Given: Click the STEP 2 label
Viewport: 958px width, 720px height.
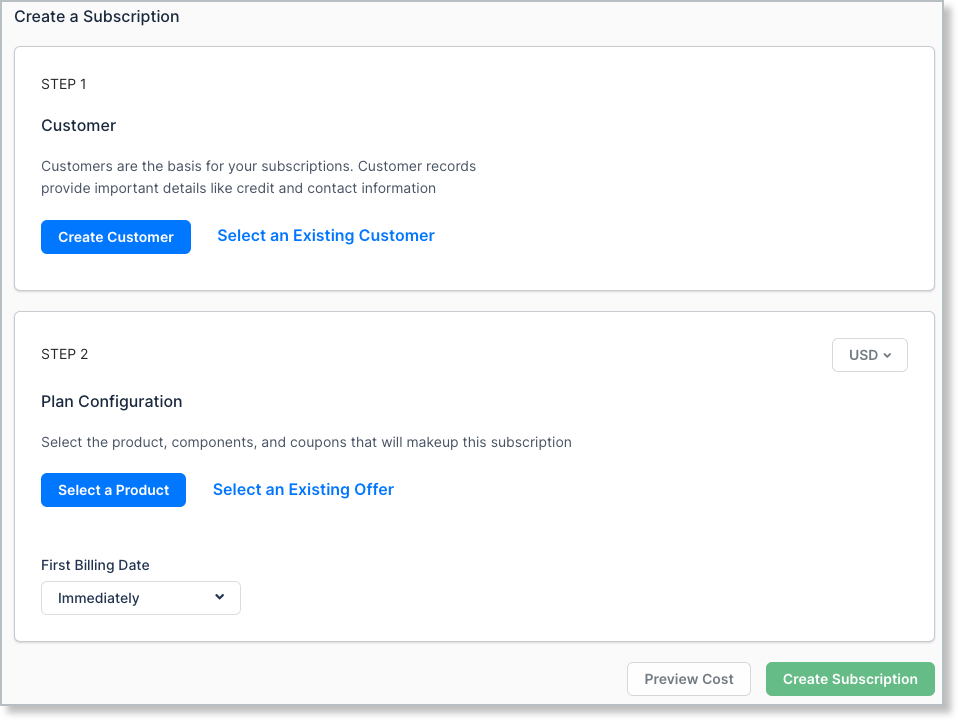Looking at the screenshot, I should click(65, 354).
